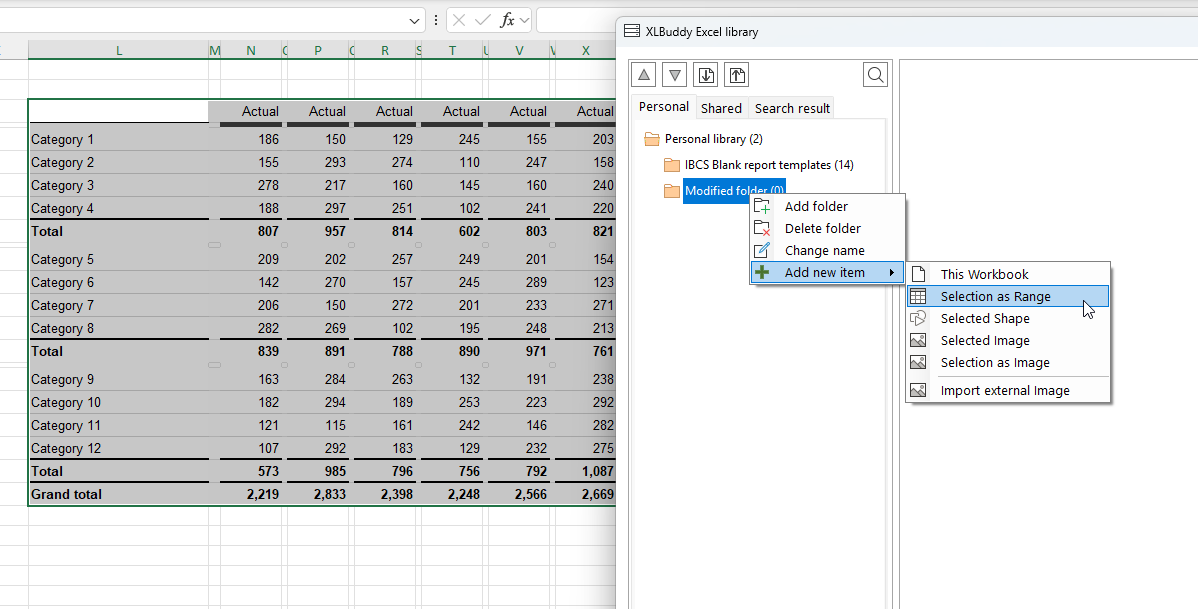Click the formula bar enter checkmark
Viewport: 1198px width, 609px height.
coord(483,20)
